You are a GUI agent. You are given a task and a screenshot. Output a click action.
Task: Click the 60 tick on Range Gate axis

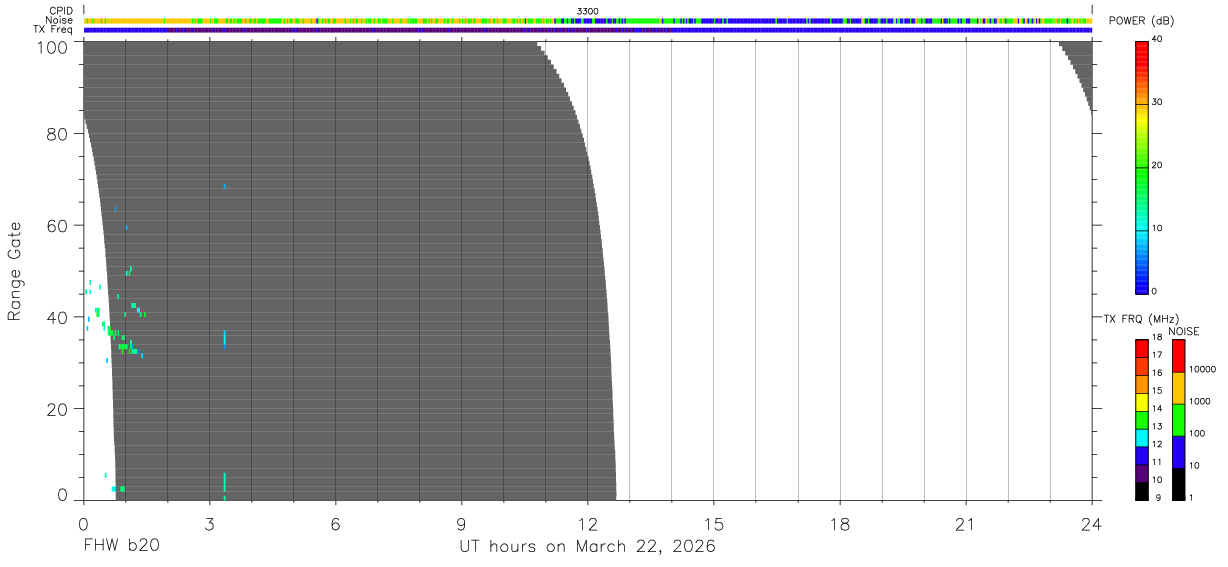point(59,225)
